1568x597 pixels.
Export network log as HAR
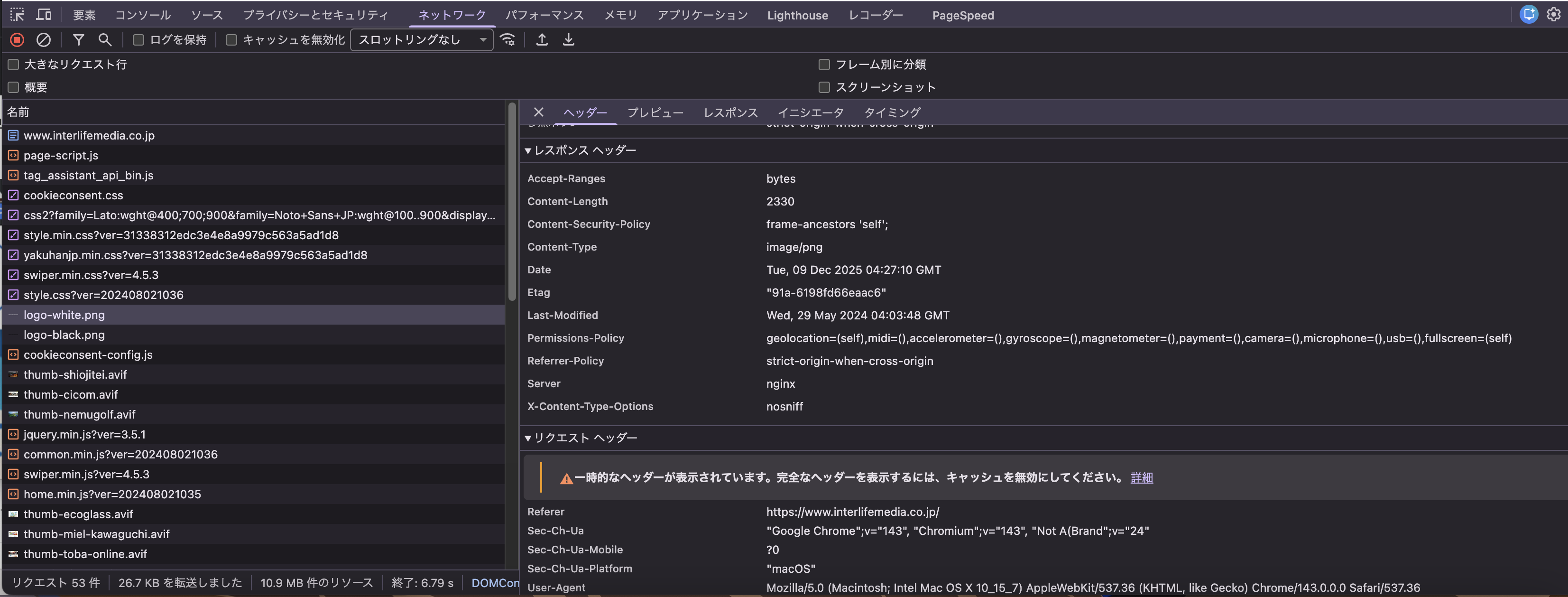pos(568,39)
